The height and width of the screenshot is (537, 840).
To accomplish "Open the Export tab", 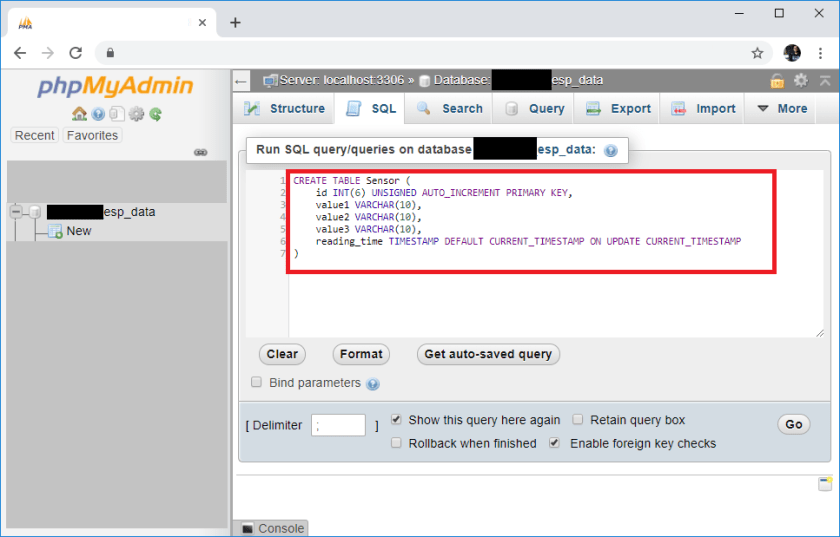I will point(619,109).
